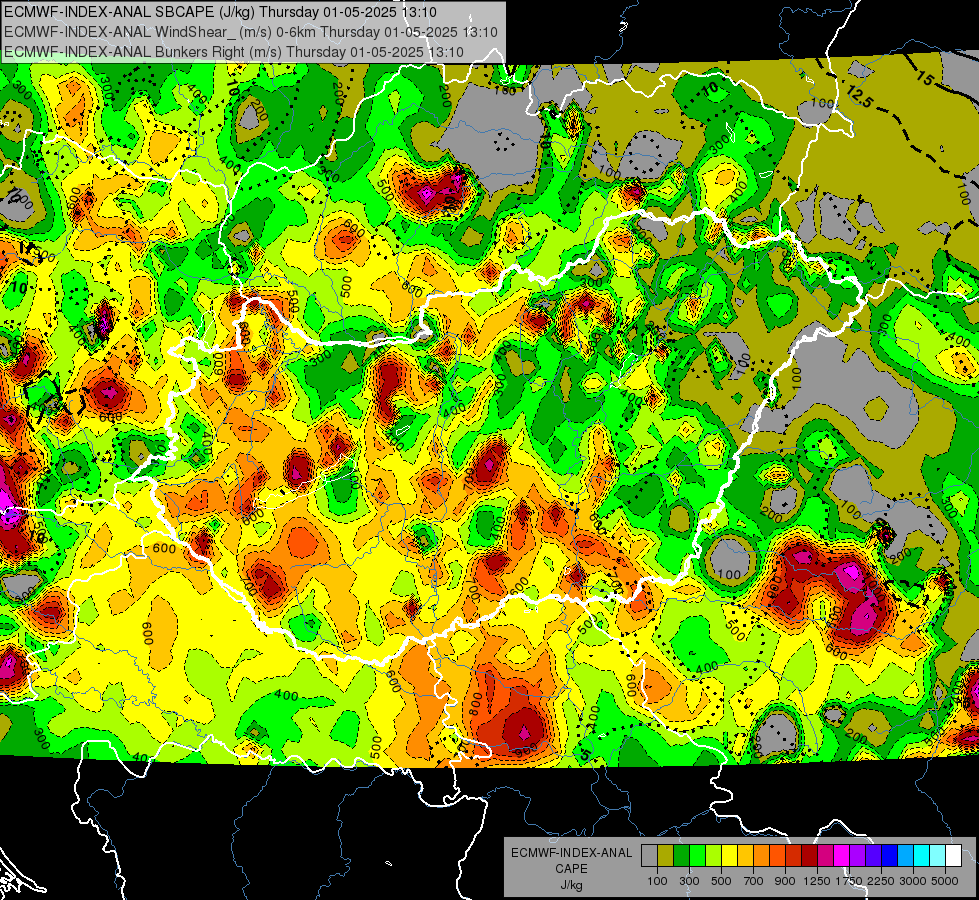The image size is (979, 900).
Task: Select the pale cyan swatch before 5000
Action: pyautogui.click(x=938, y=855)
